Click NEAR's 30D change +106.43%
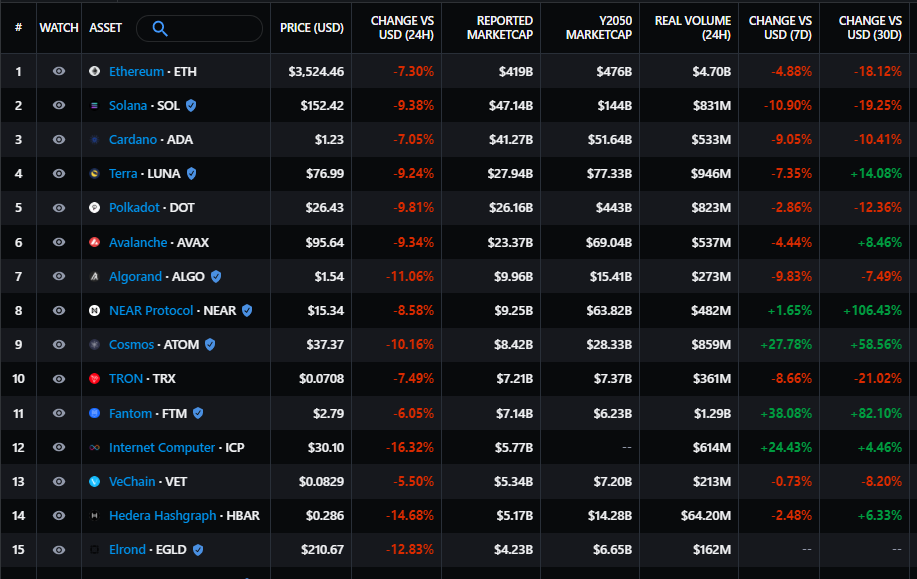The width and height of the screenshot is (917, 579). pos(873,311)
